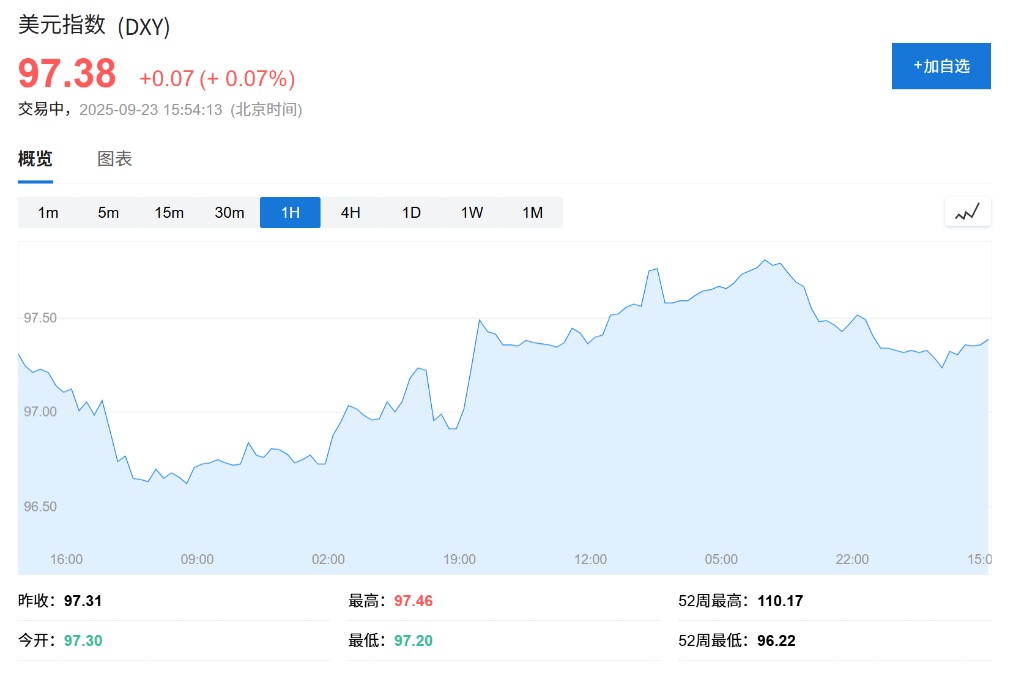Viewport: 1024px width, 678px height.
Task: Switch chart to 30m interval
Action: (x=230, y=212)
